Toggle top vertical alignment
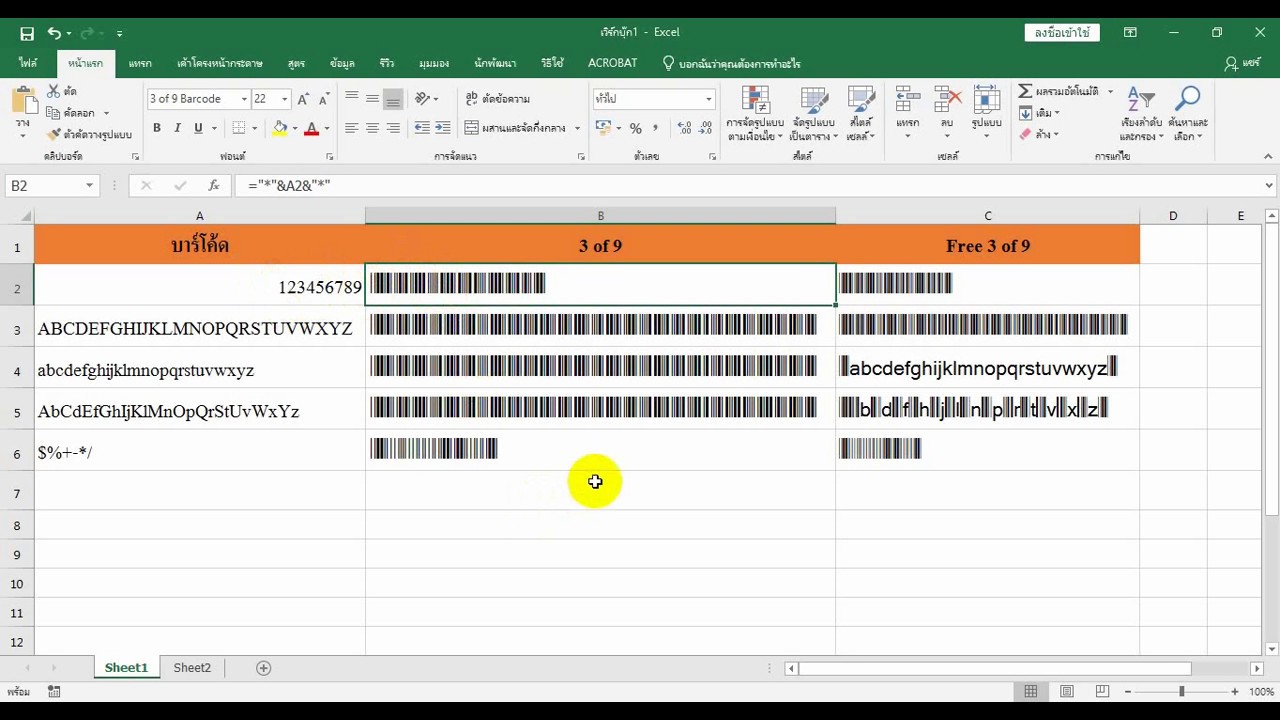Viewport: 1280px width, 720px height. pos(351,98)
